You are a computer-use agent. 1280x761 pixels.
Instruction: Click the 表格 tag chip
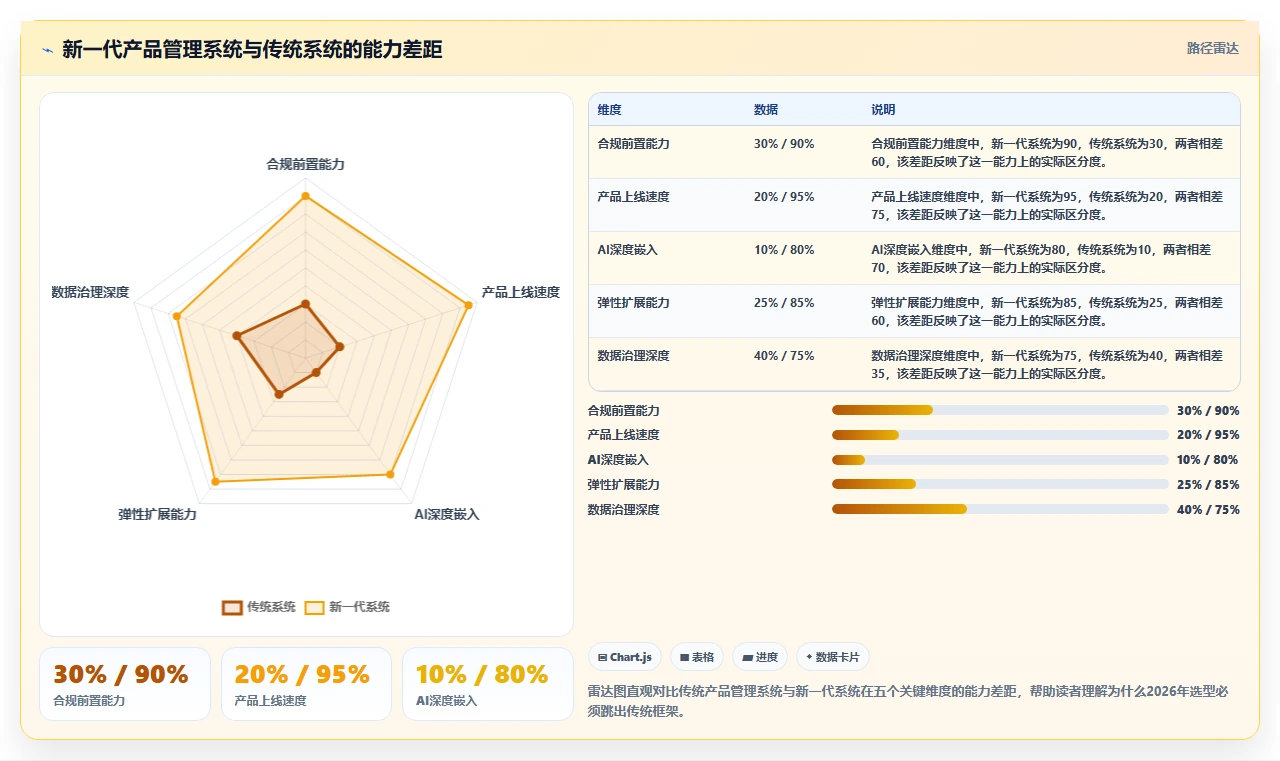pos(697,657)
